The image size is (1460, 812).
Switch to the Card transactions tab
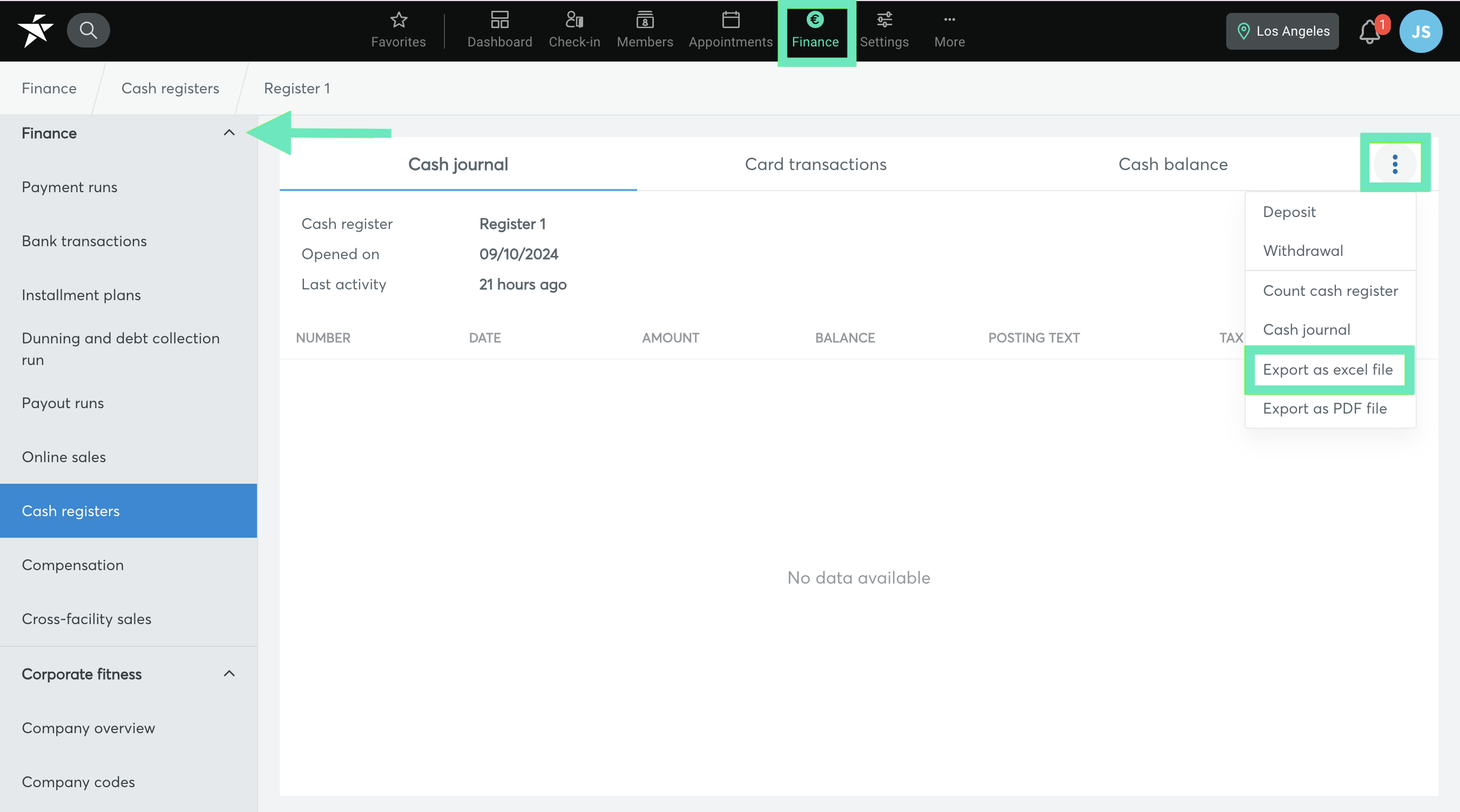pyautogui.click(x=816, y=164)
